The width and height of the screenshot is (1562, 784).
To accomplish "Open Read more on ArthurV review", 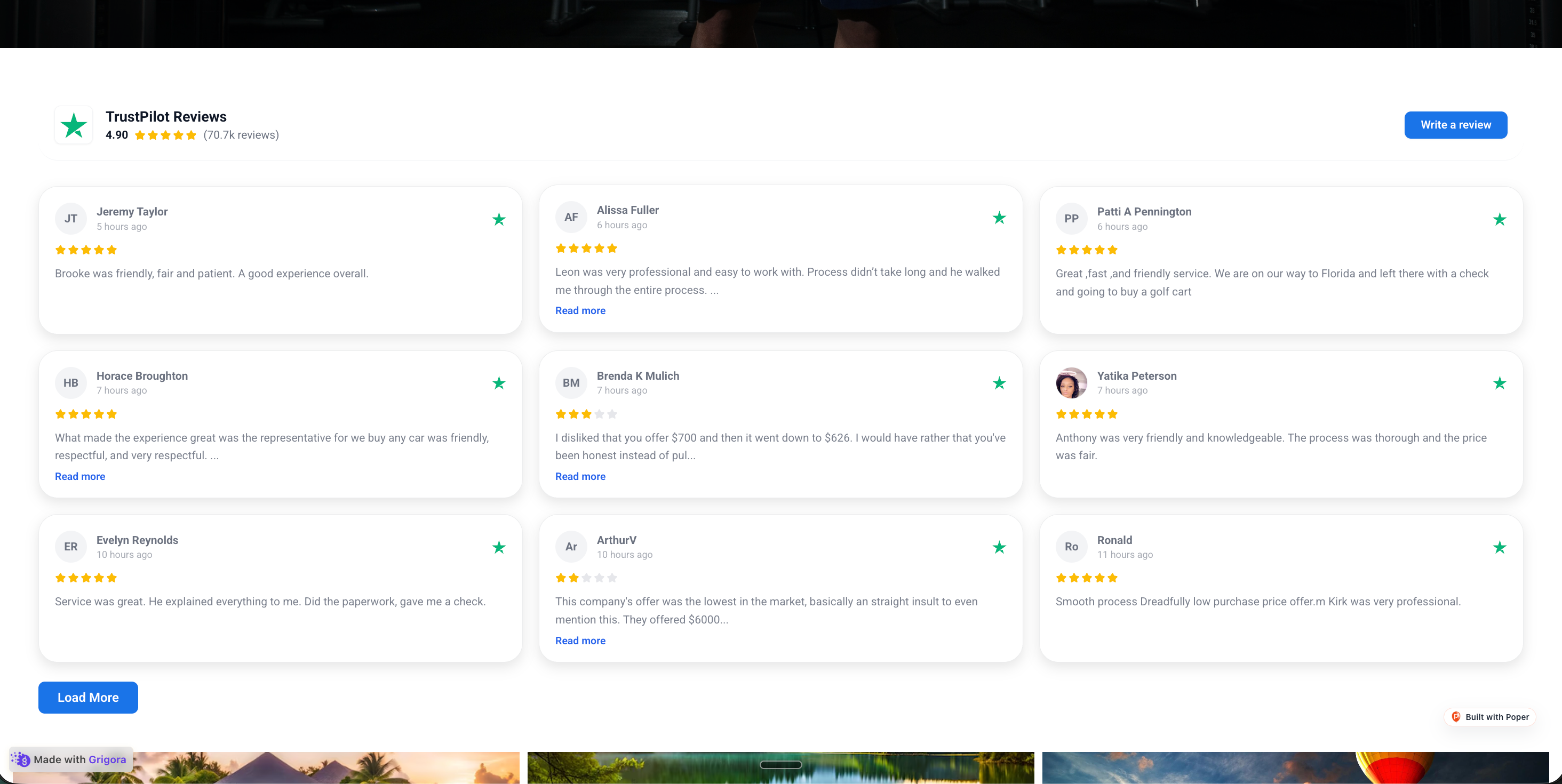I will [x=580, y=641].
